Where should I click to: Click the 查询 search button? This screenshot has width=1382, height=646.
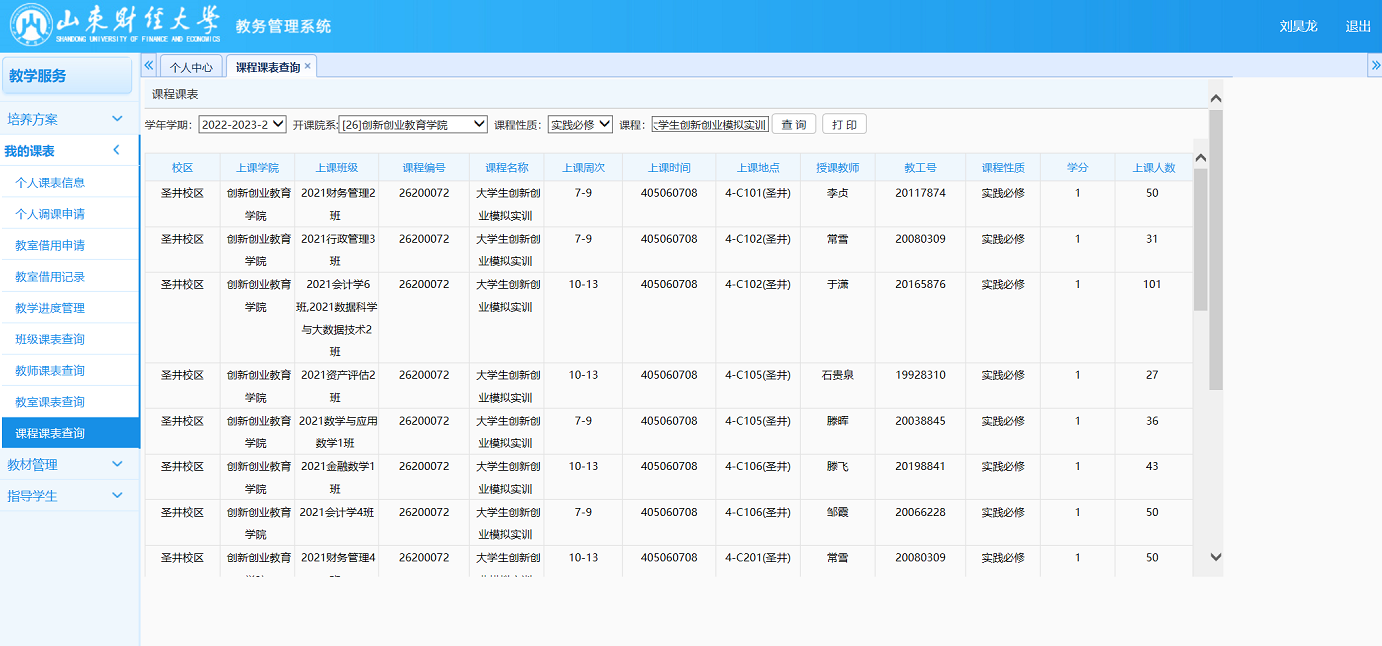pyautogui.click(x=793, y=125)
